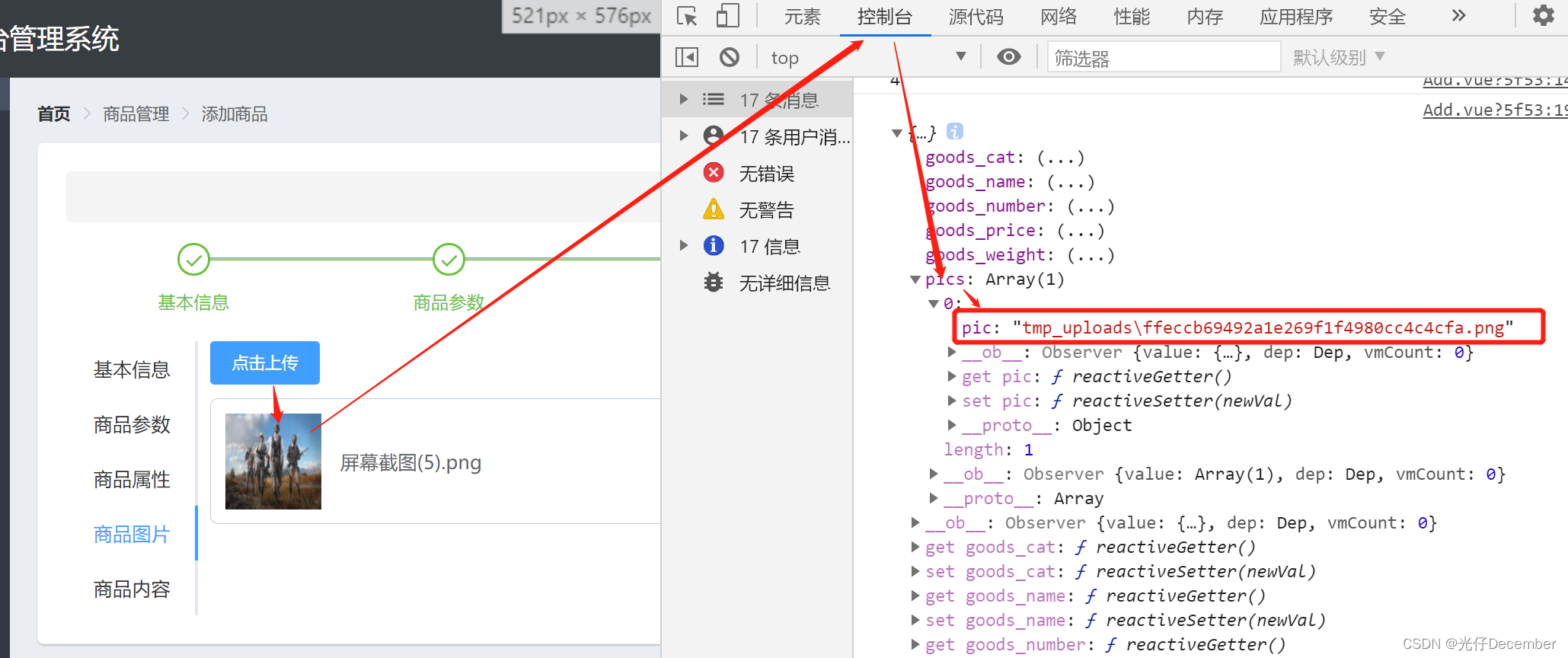Image resolution: width=1568 pixels, height=658 pixels.
Task: Select the verbose bug filter icon
Action: [x=714, y=283]
